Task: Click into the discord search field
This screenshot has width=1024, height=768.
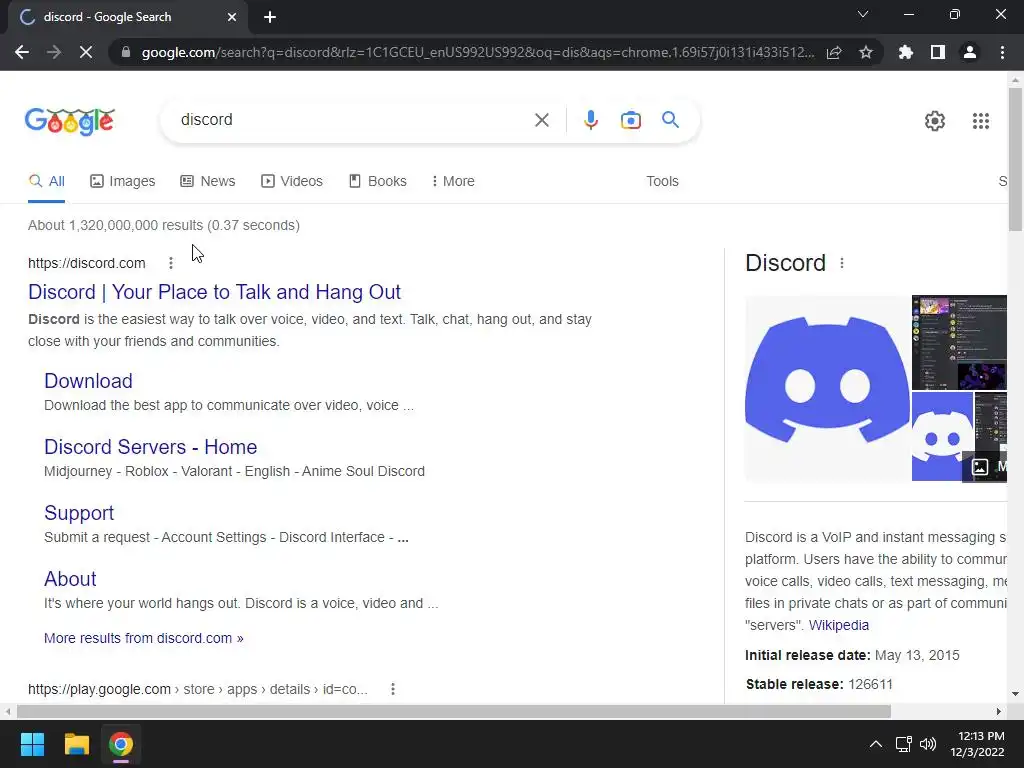Action: point(353,120)
